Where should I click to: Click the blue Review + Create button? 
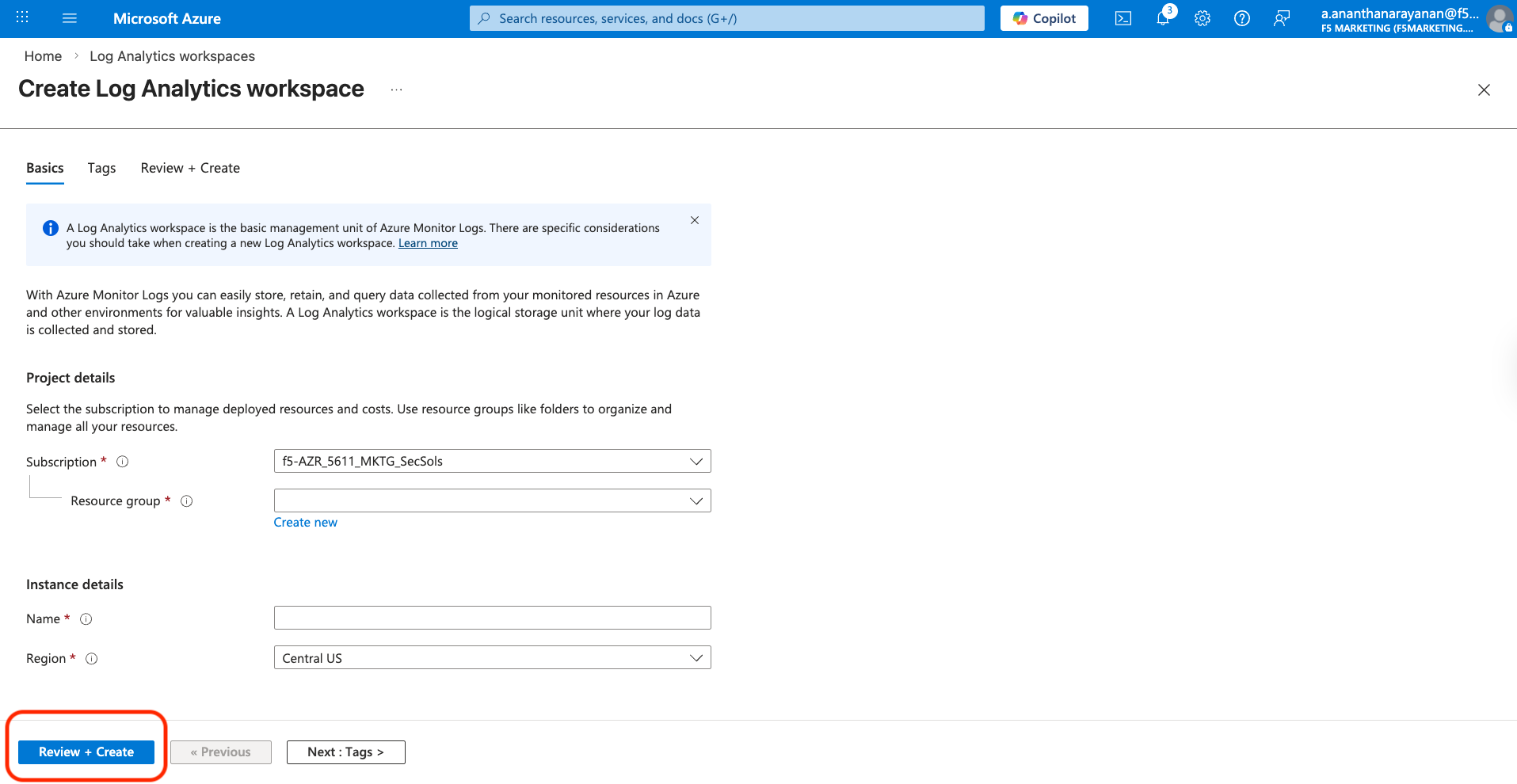pos(86,752)
